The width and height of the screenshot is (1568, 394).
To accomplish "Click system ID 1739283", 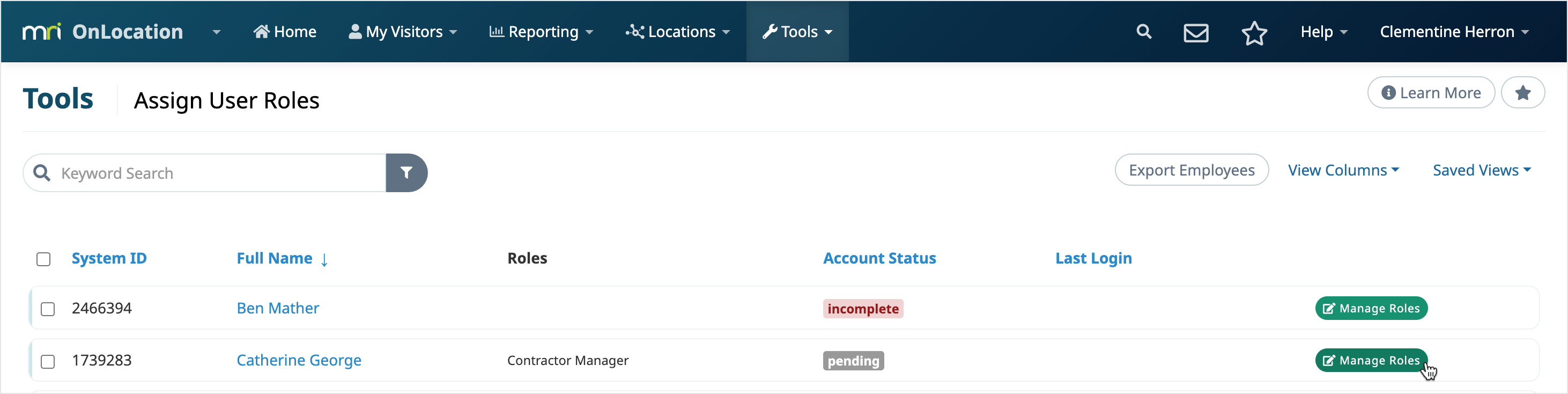I will [102, 360].
